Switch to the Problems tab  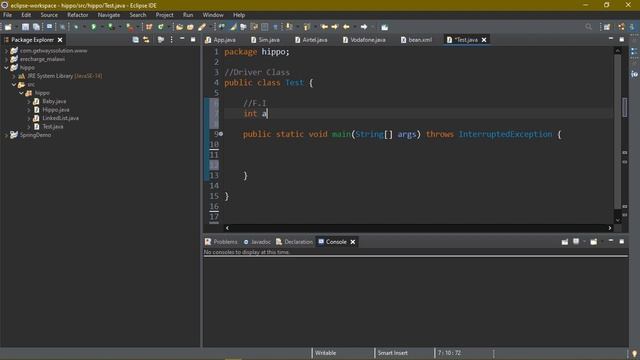221,242
